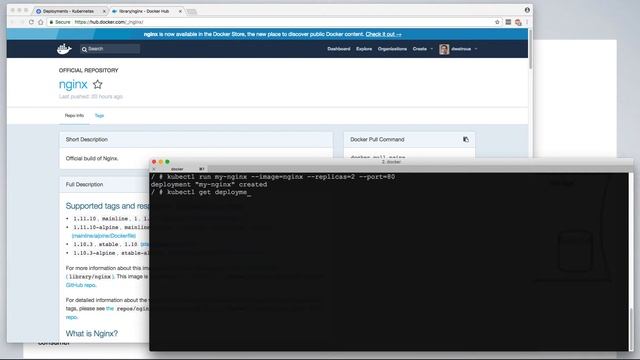The width and height of the screenshot is (640, 360).
Task: Open the Repo Info tab
Action: point(74,116)
